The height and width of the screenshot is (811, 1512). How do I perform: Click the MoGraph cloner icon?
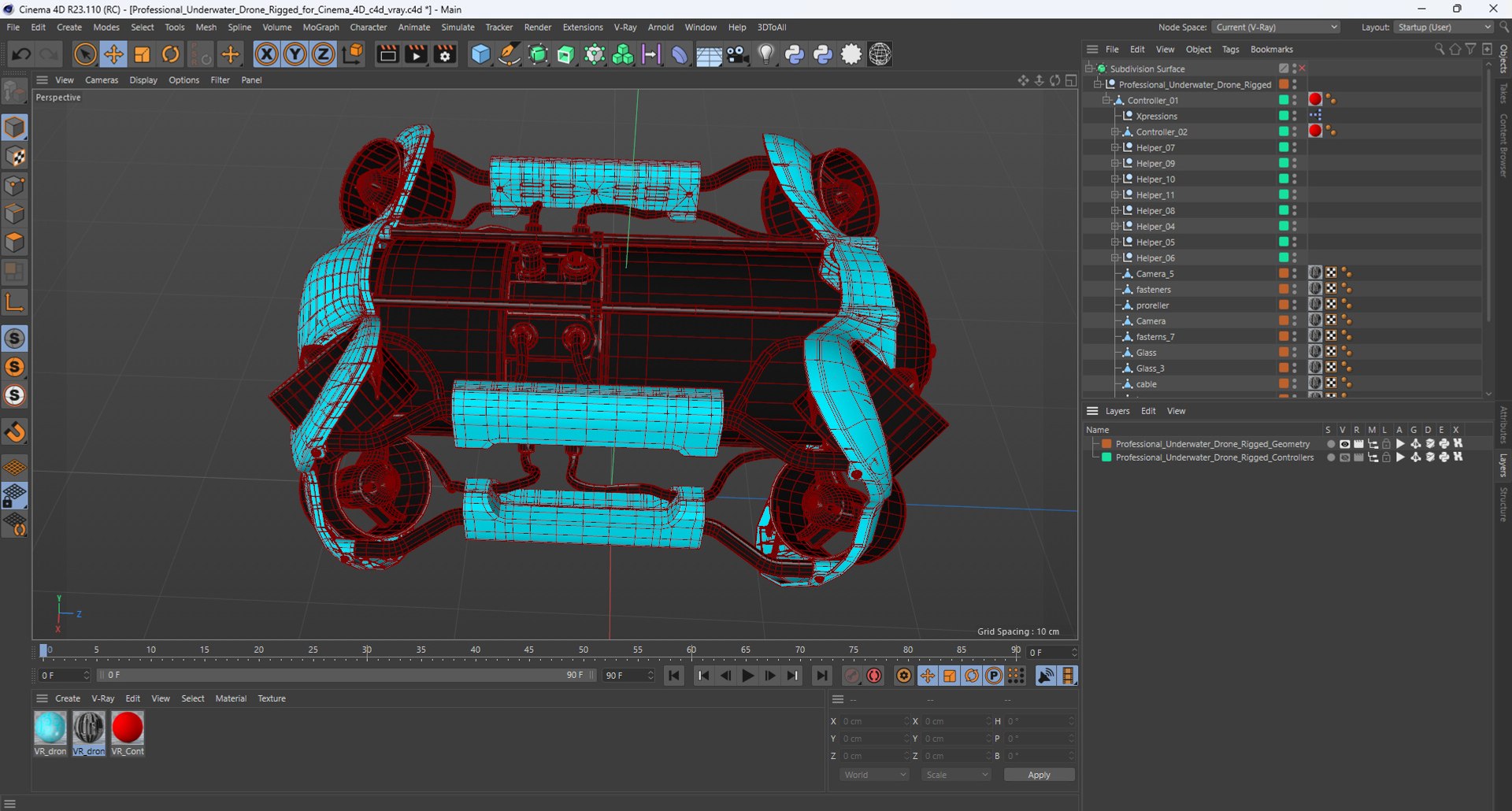[x=623, y=54]
